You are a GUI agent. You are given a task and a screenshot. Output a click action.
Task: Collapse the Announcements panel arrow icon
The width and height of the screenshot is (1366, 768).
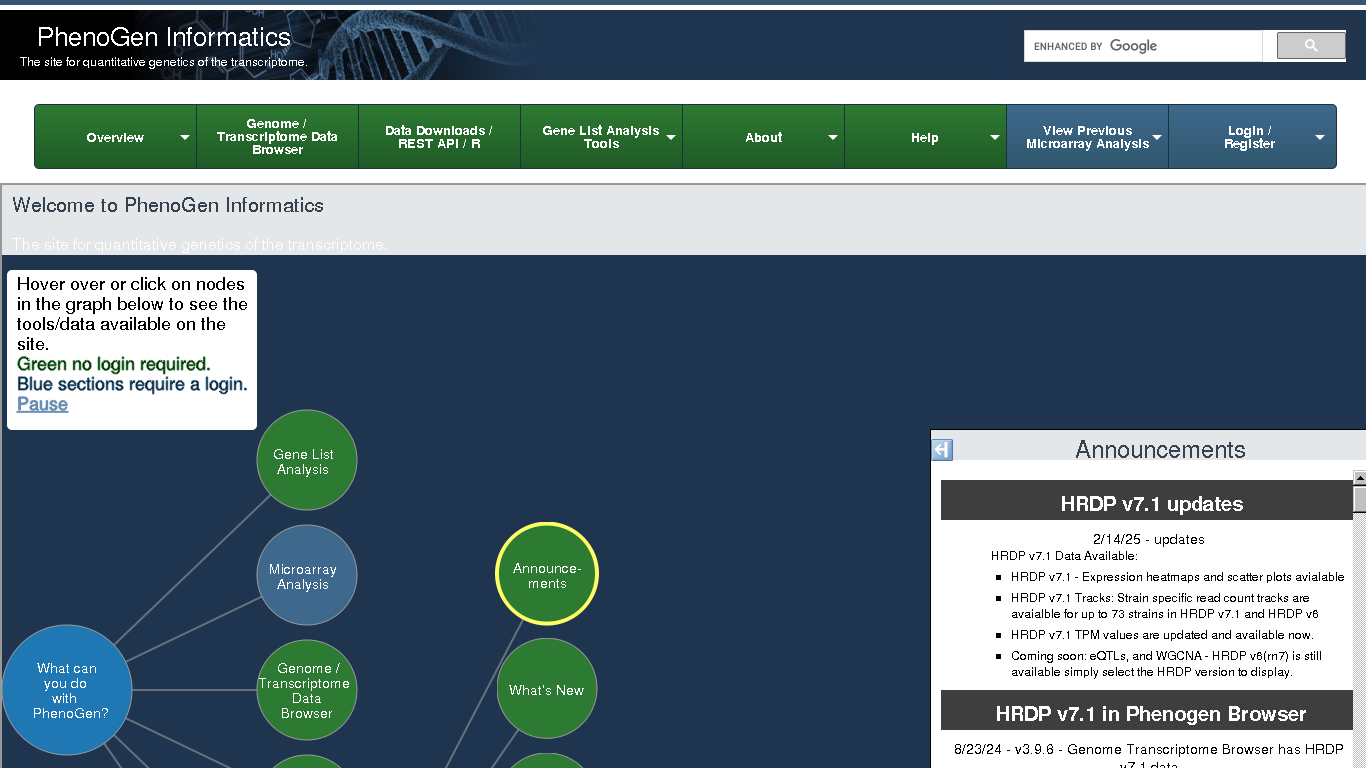[x=942, y=450]
